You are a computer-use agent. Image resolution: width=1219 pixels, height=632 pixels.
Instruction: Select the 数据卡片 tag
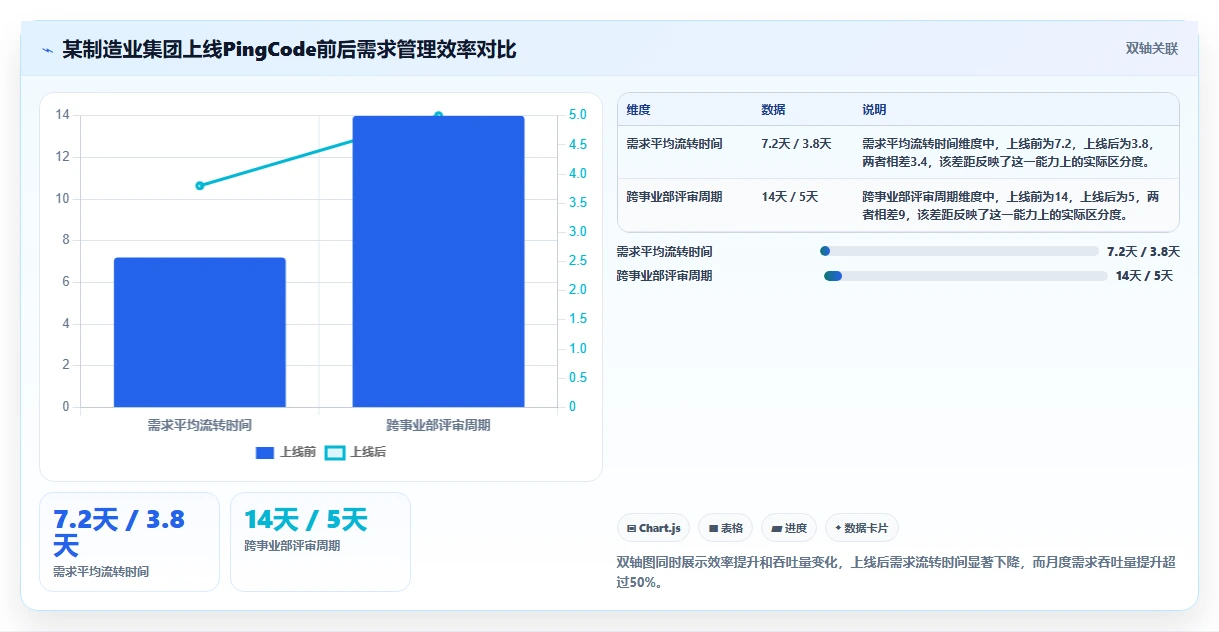coord(861,528)
